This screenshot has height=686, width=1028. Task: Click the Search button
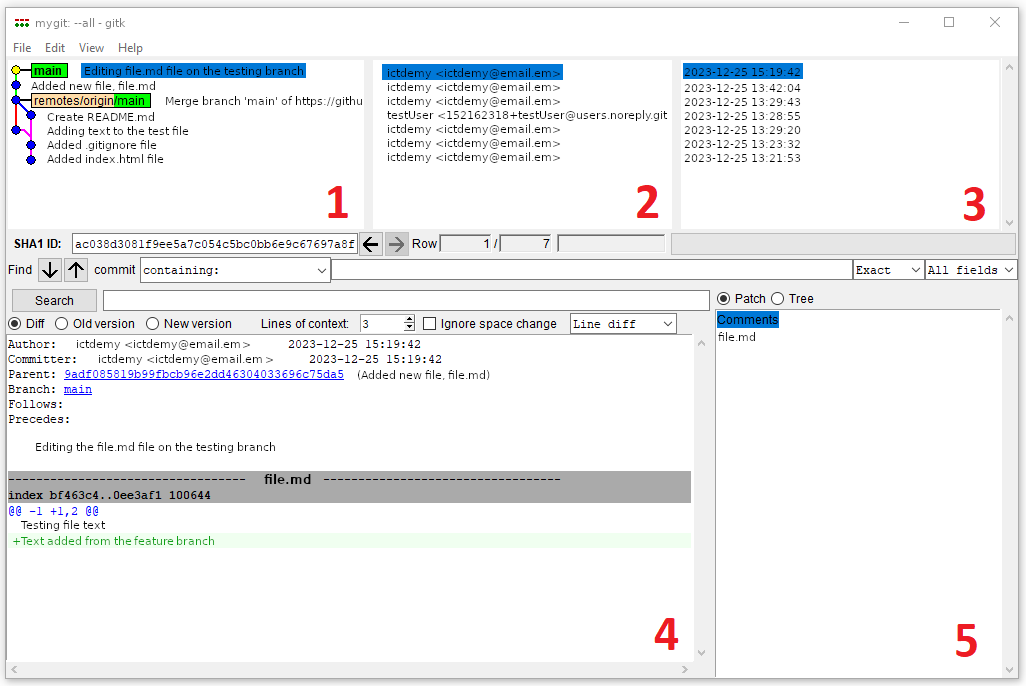click(x=54, y=300)
